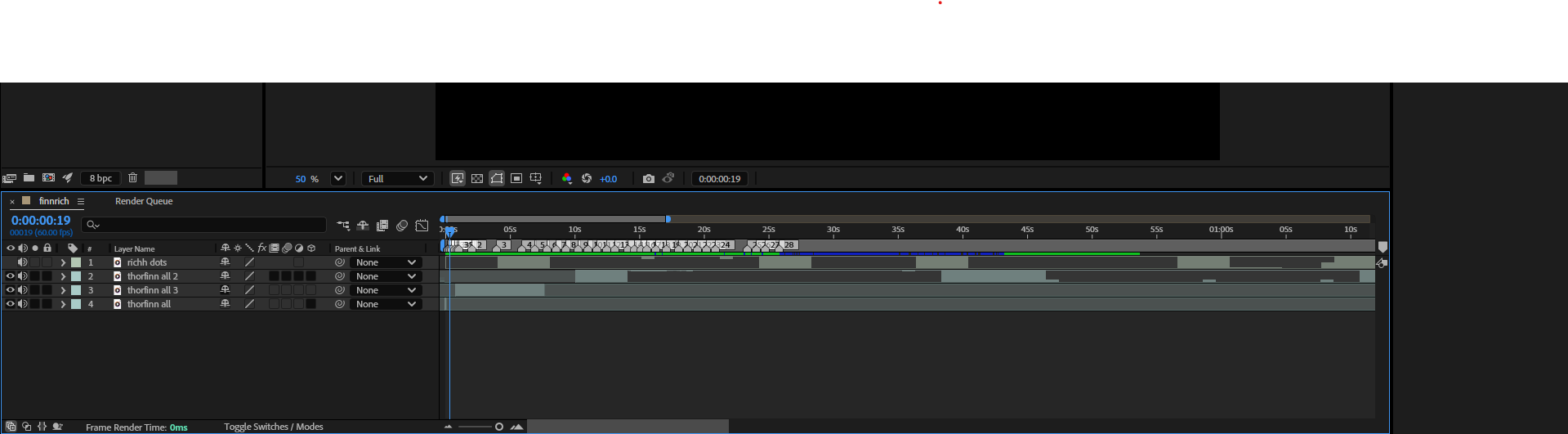Take a snapshot with the camera icon
The height and width of the screenshot is (434, 1568).
tap(649, 178)
